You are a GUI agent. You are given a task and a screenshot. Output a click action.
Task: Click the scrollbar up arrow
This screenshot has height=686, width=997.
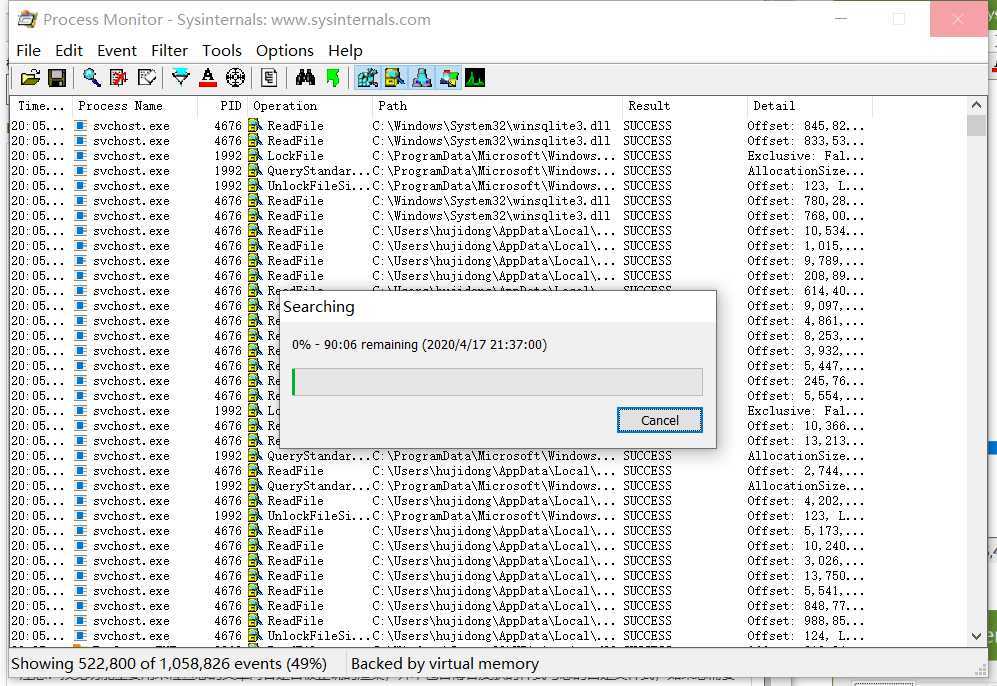pos(977,105)
